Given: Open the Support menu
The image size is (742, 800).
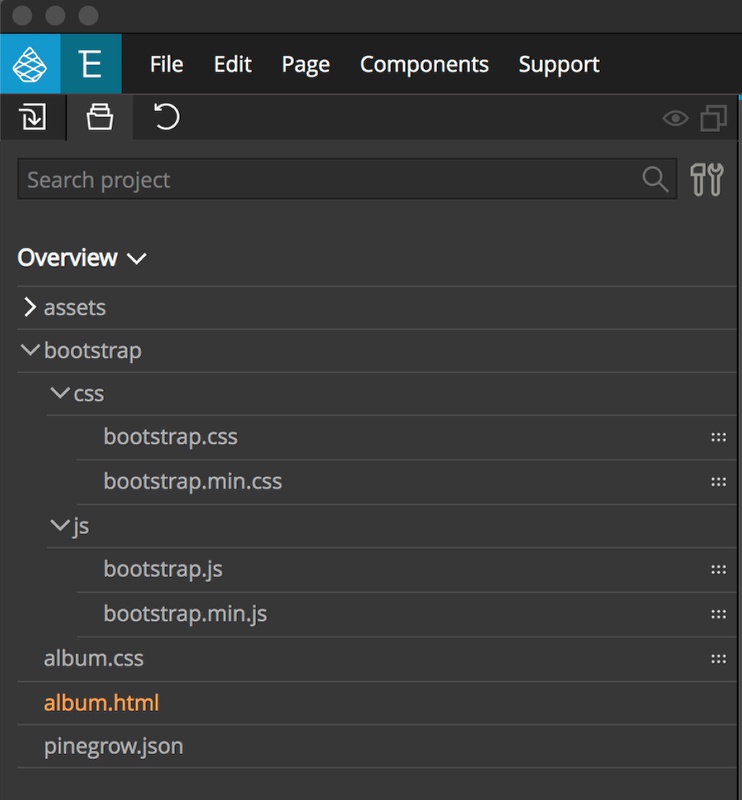Looking at the screenshot, I should [559, 65].
